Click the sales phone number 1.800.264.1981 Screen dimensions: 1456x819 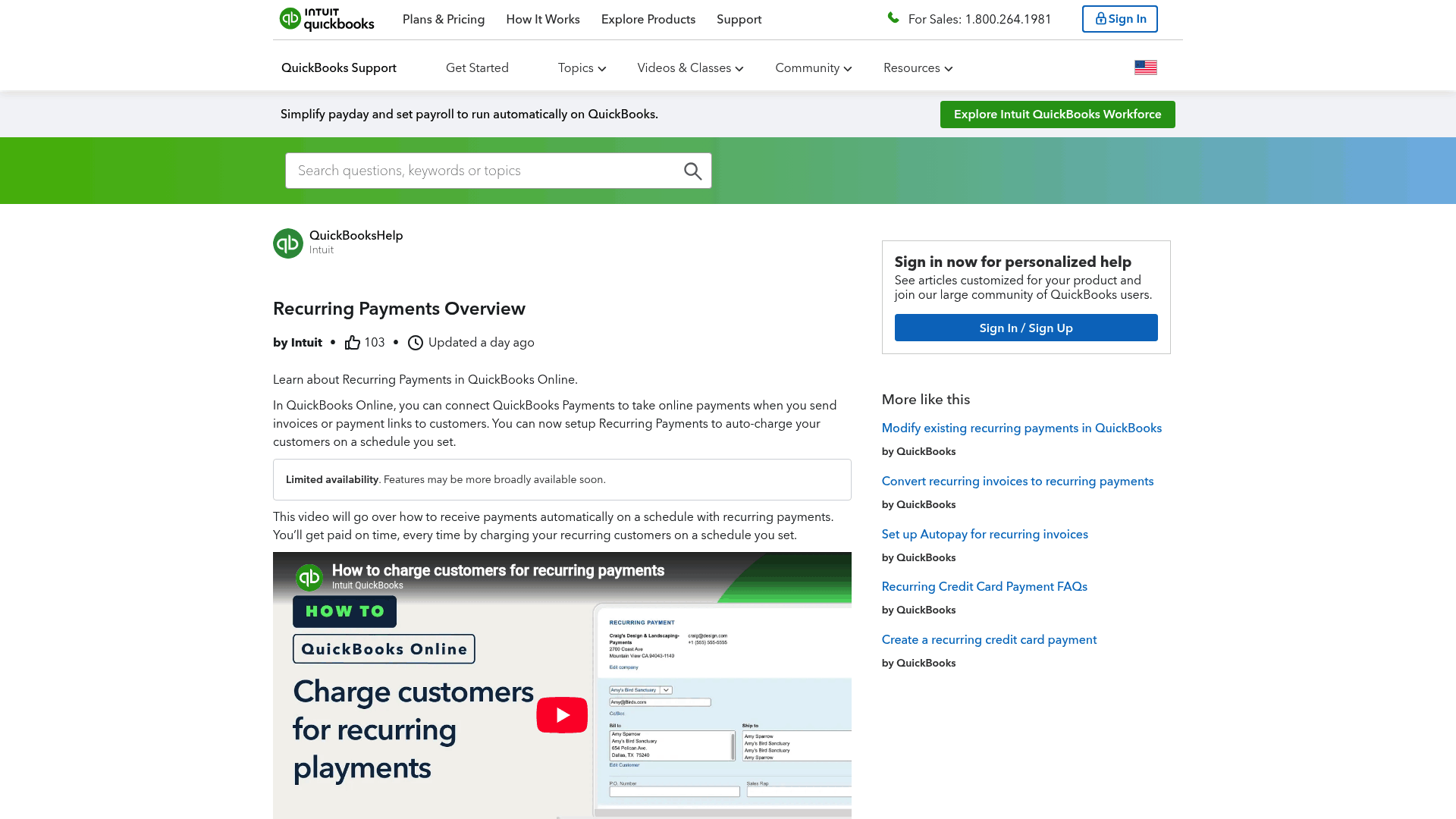tap(1008, 20)
